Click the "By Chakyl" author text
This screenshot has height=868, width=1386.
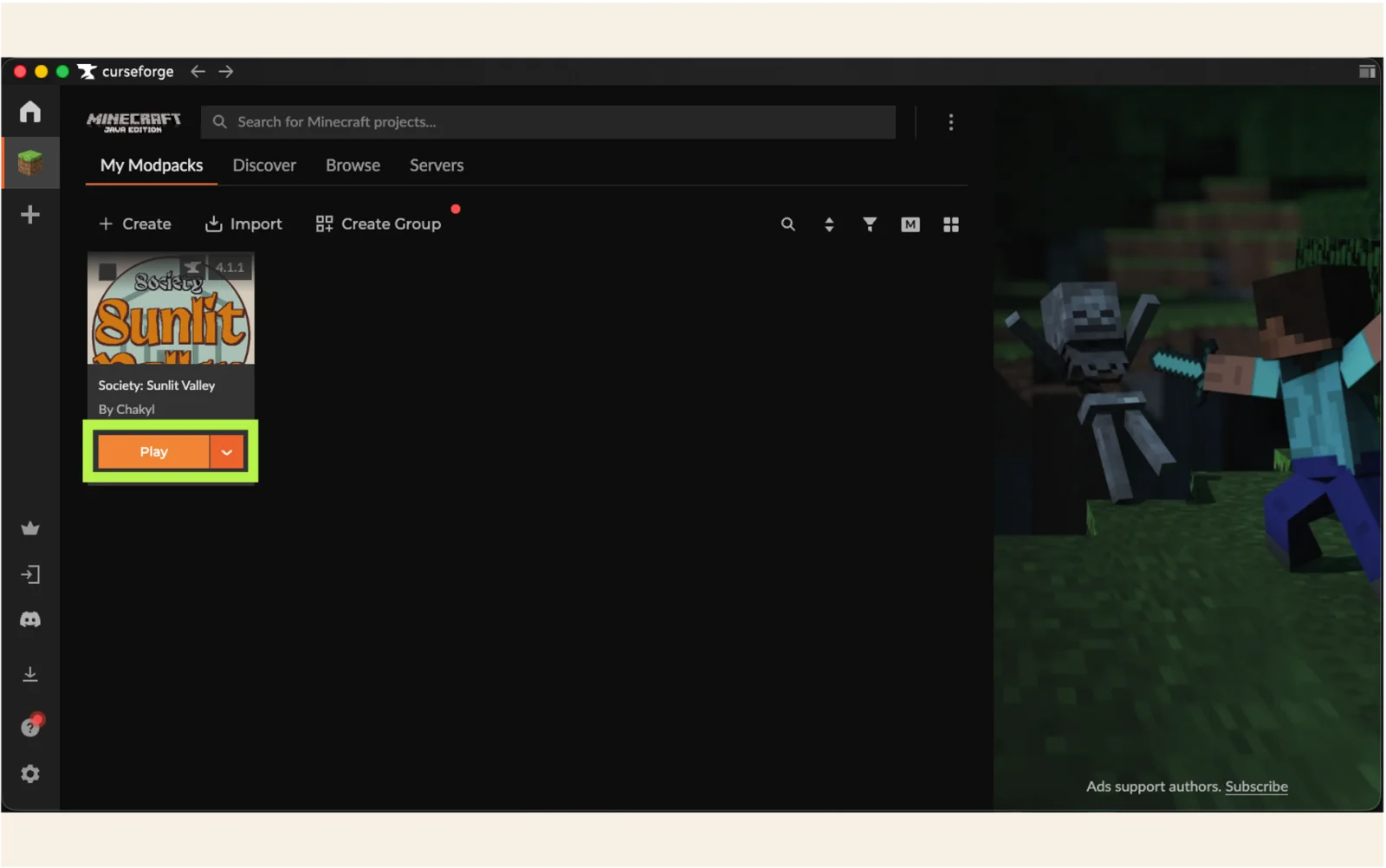(126, 409)
